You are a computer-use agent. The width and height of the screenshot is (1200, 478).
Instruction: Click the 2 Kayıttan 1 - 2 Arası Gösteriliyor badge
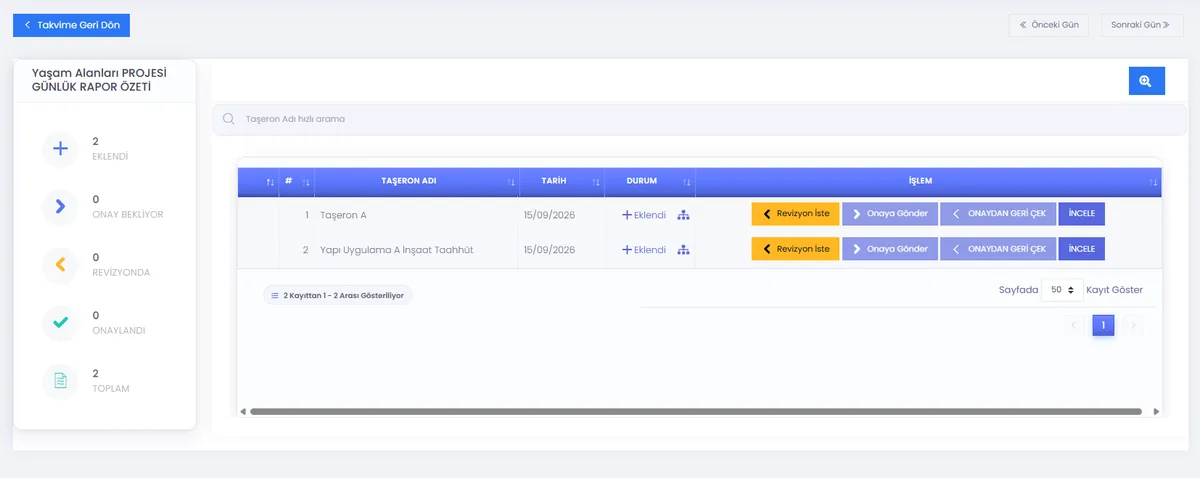tap(338, 296)
